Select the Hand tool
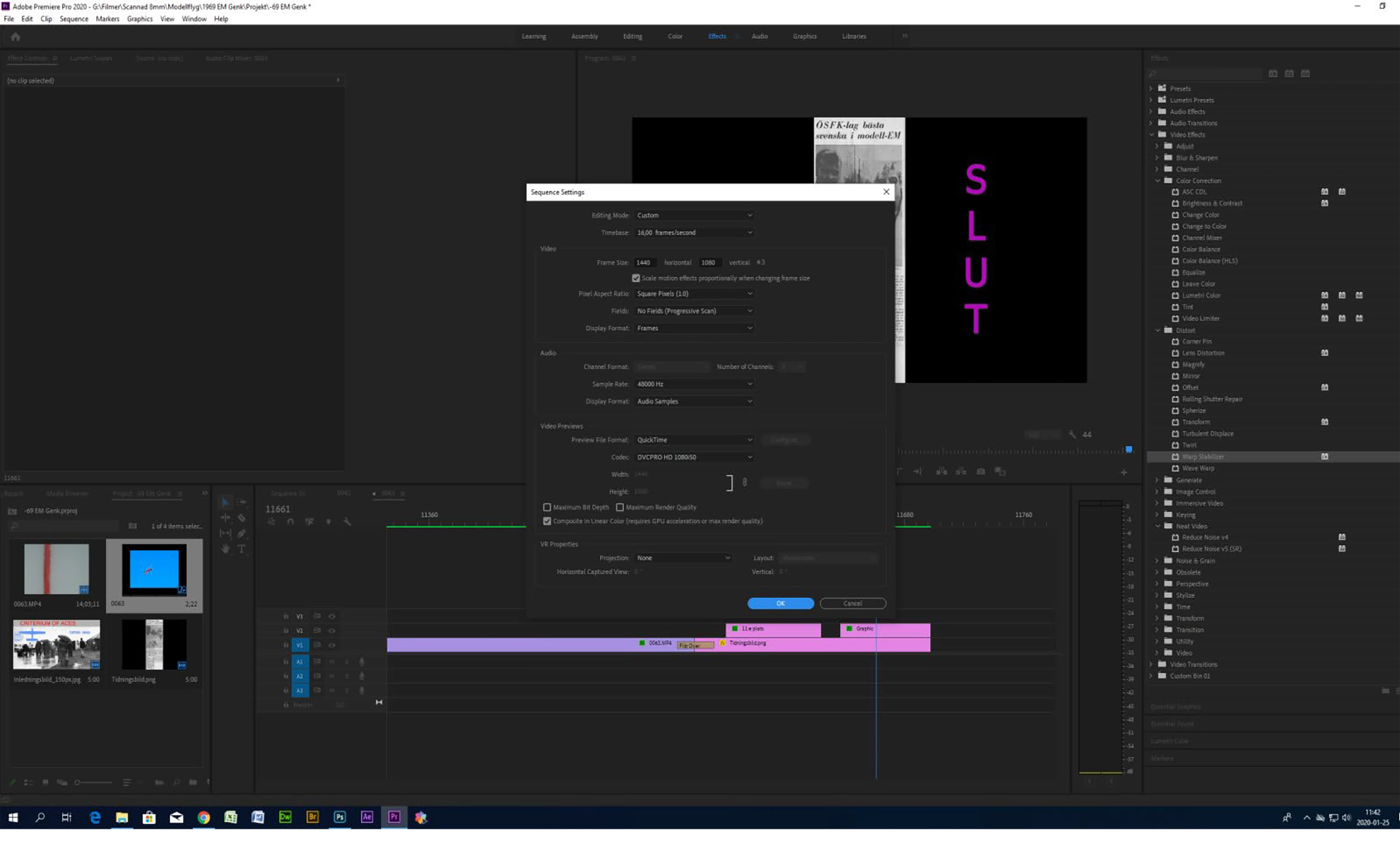The width and height of the screenshot is (1400, 844). click(226, 548)
